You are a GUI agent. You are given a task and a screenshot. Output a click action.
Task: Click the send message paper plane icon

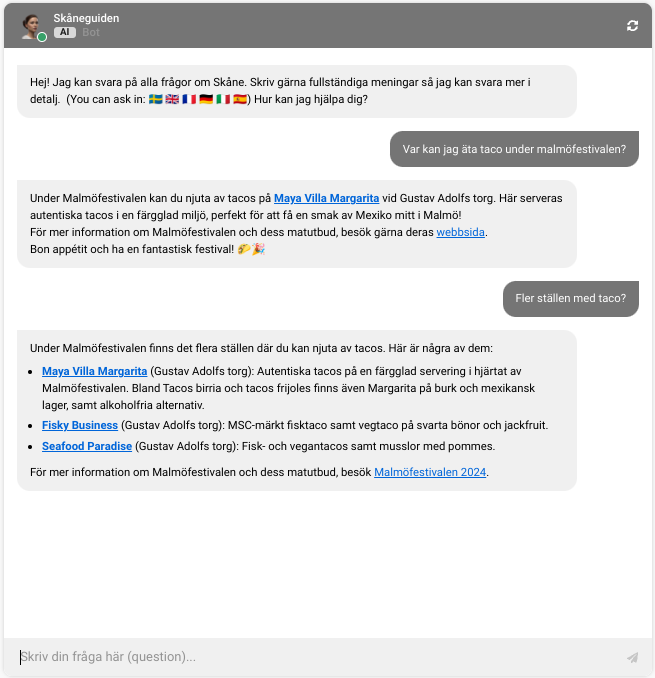point(633,657)
